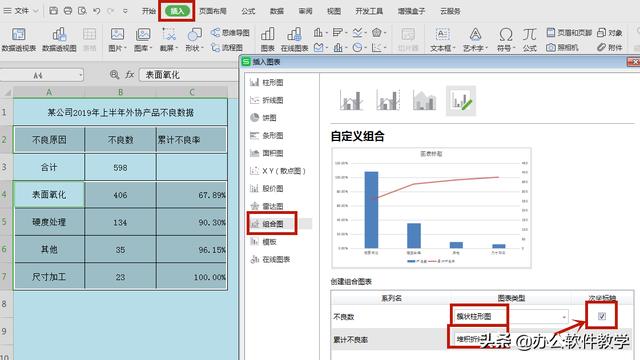Click the Redo arrow icon
The image size is (640, 360).
click(x=110, y=11)
